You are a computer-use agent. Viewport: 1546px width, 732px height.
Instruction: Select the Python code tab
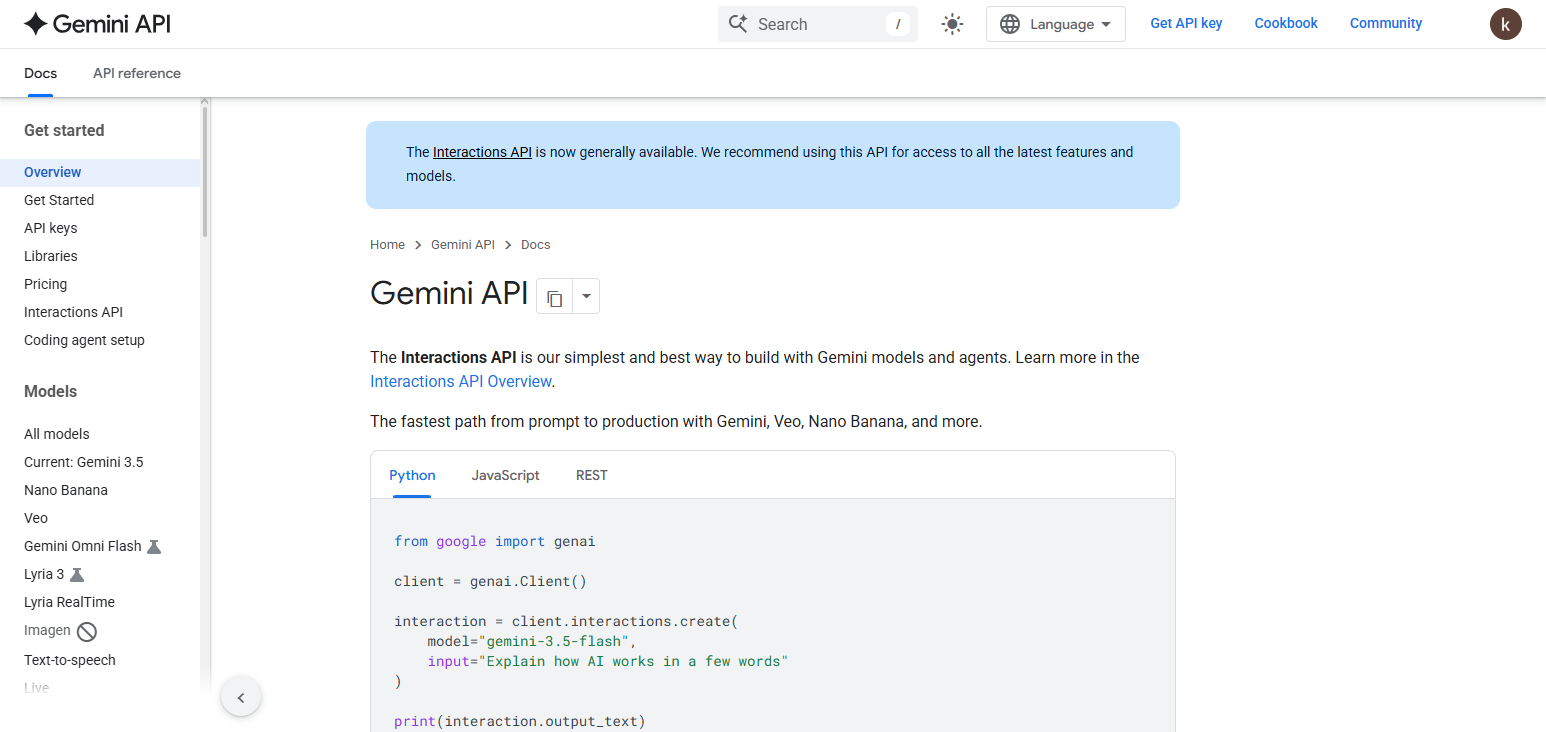(412, 475)
